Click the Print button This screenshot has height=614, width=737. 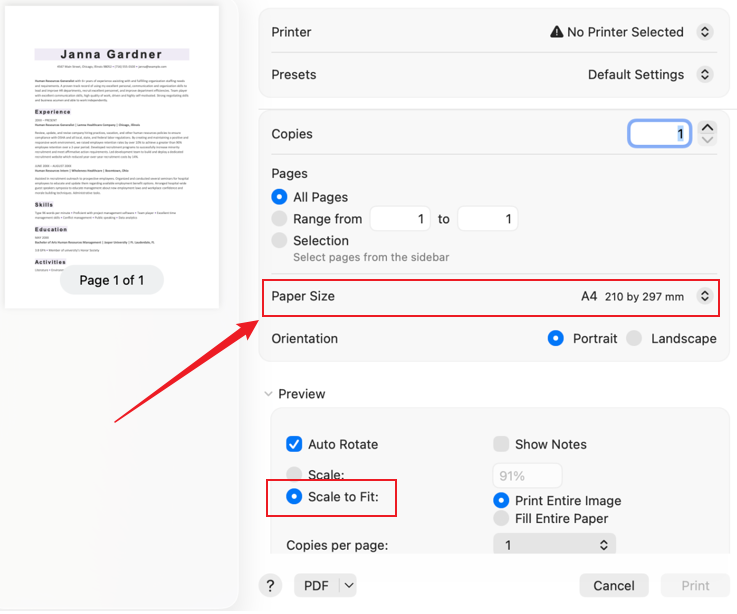[x=695, y=586]
